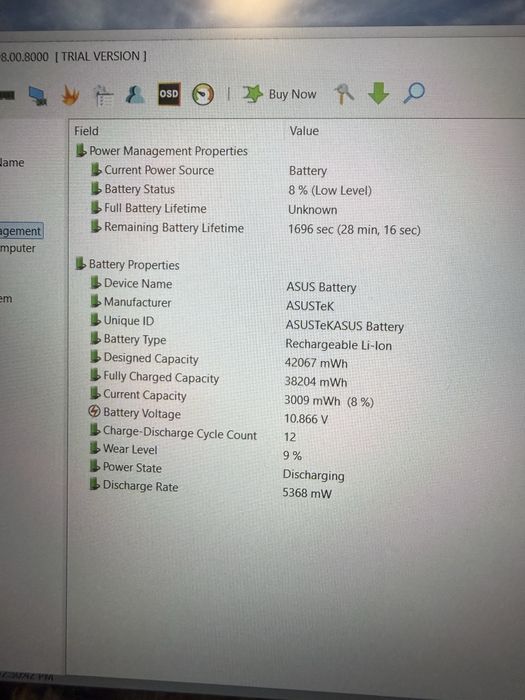Screen dimensions: 525x700
Task: Click the green star Buy Now icon
Action: tap(253, 94)
